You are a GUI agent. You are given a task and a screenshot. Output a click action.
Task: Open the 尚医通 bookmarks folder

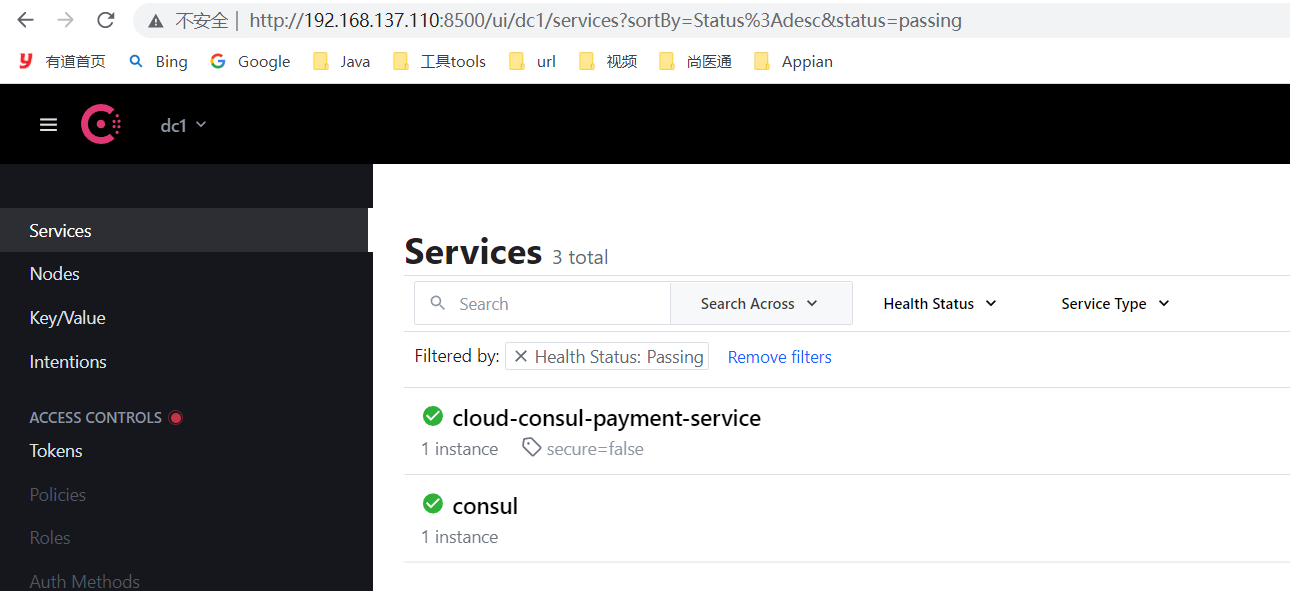pos(695,61)
